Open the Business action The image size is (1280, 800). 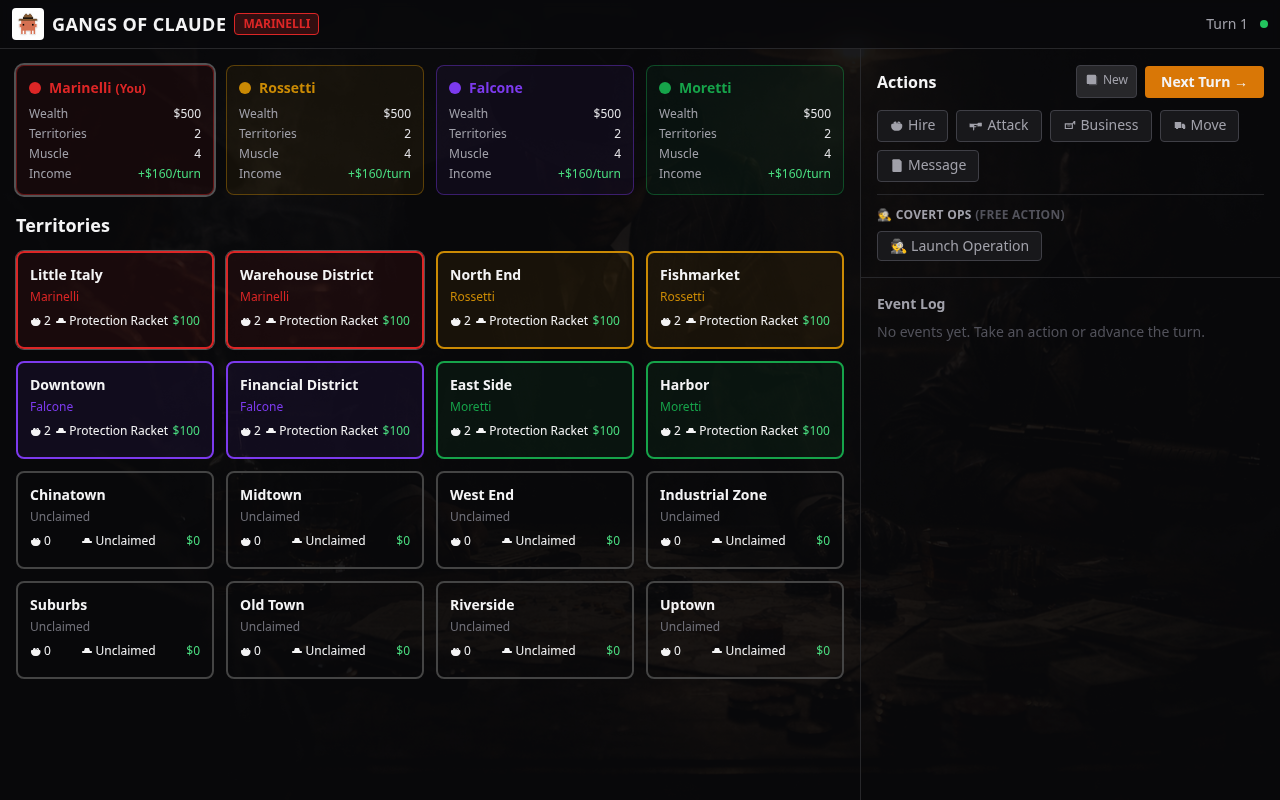pyautogui.click(x=1100, y=126)
